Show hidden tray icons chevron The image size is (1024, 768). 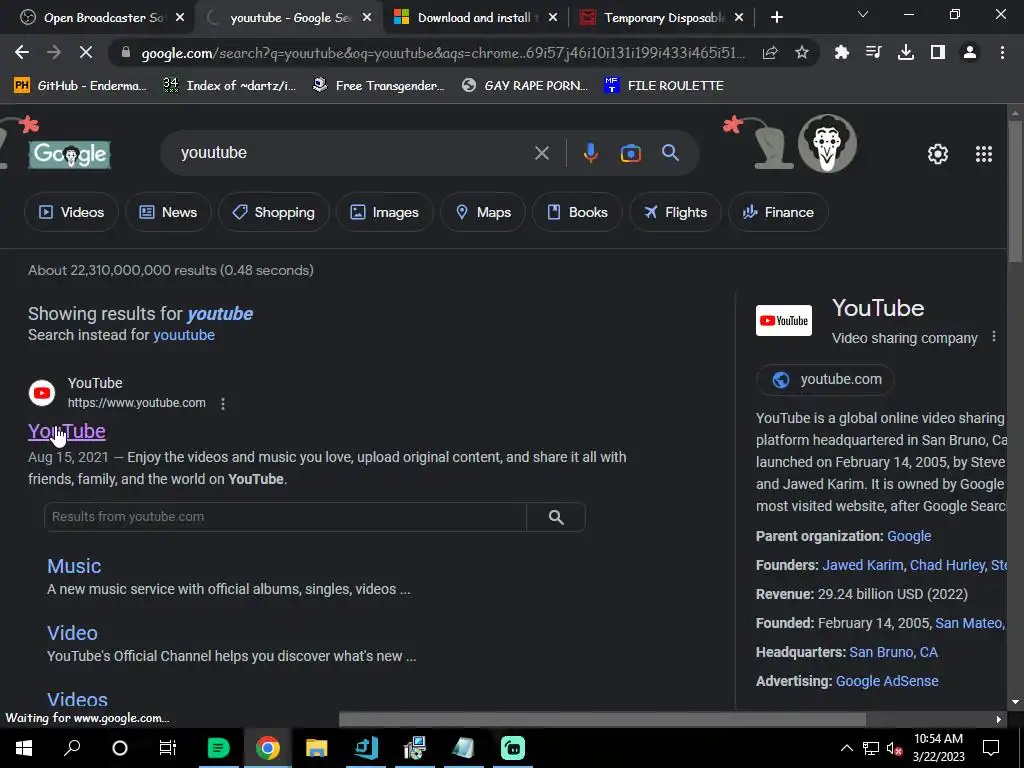click(x=846, y=748)
